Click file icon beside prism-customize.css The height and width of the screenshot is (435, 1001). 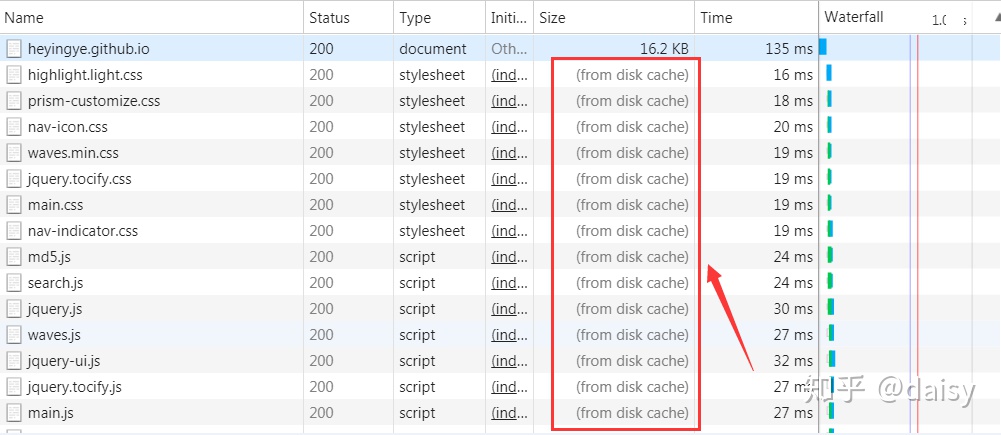pyautogui.click(x=14, y=101)
